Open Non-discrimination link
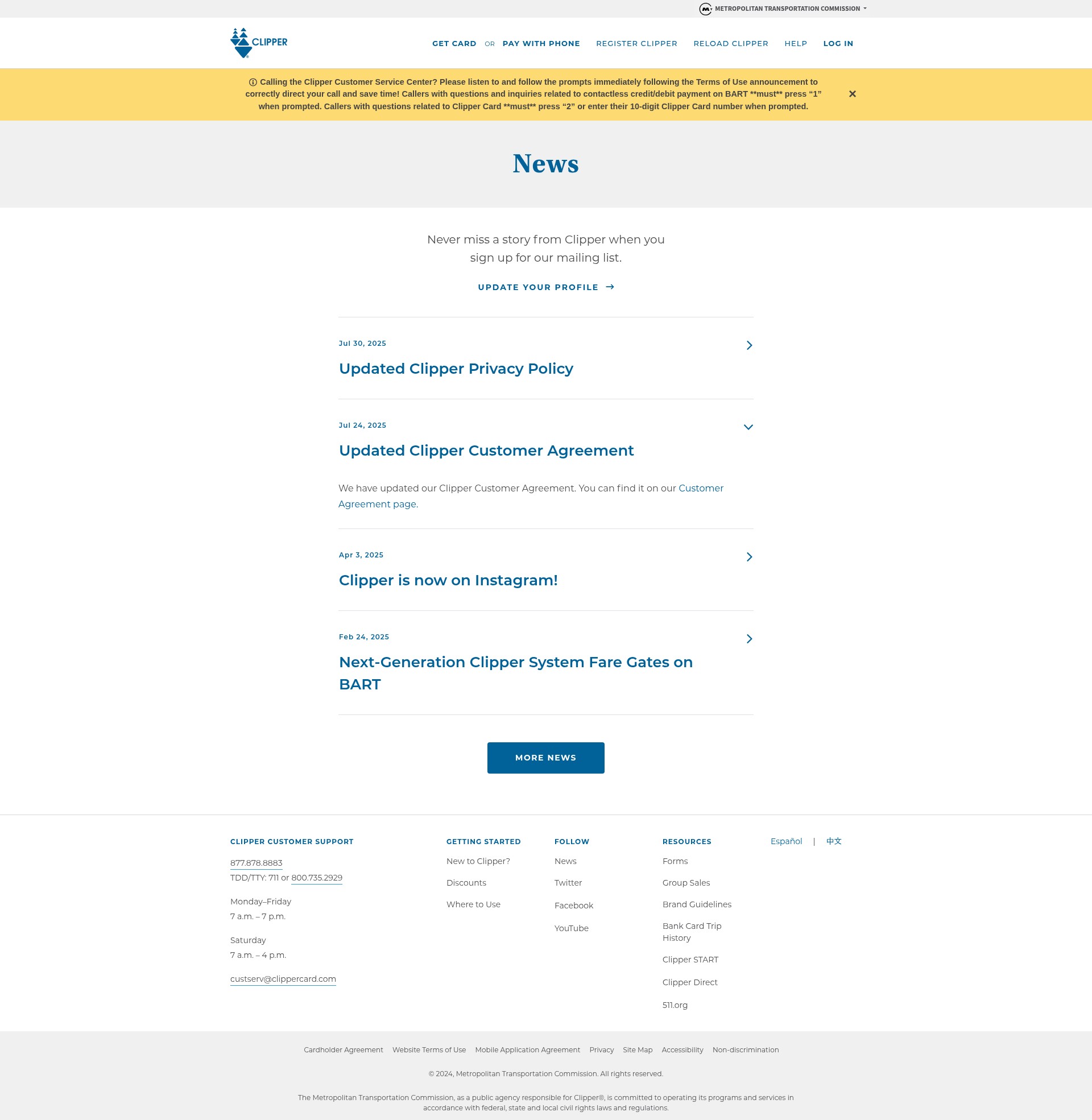The width and height of the screenshot is (1092, 1120). point(745,1050)
